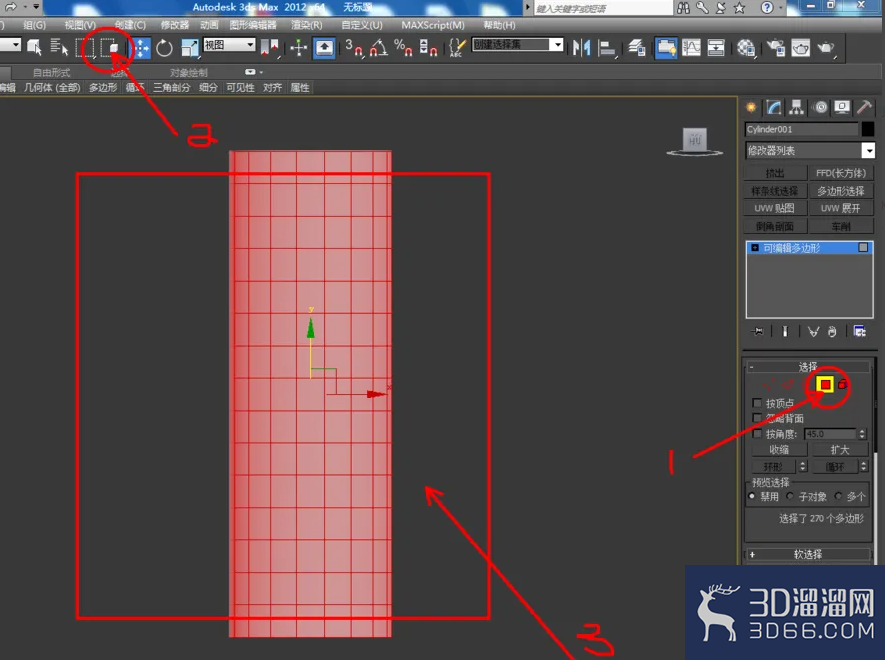Viewport: 885px width, 660px height.
Task: Open Schematic View
Action: coord(716,48)
